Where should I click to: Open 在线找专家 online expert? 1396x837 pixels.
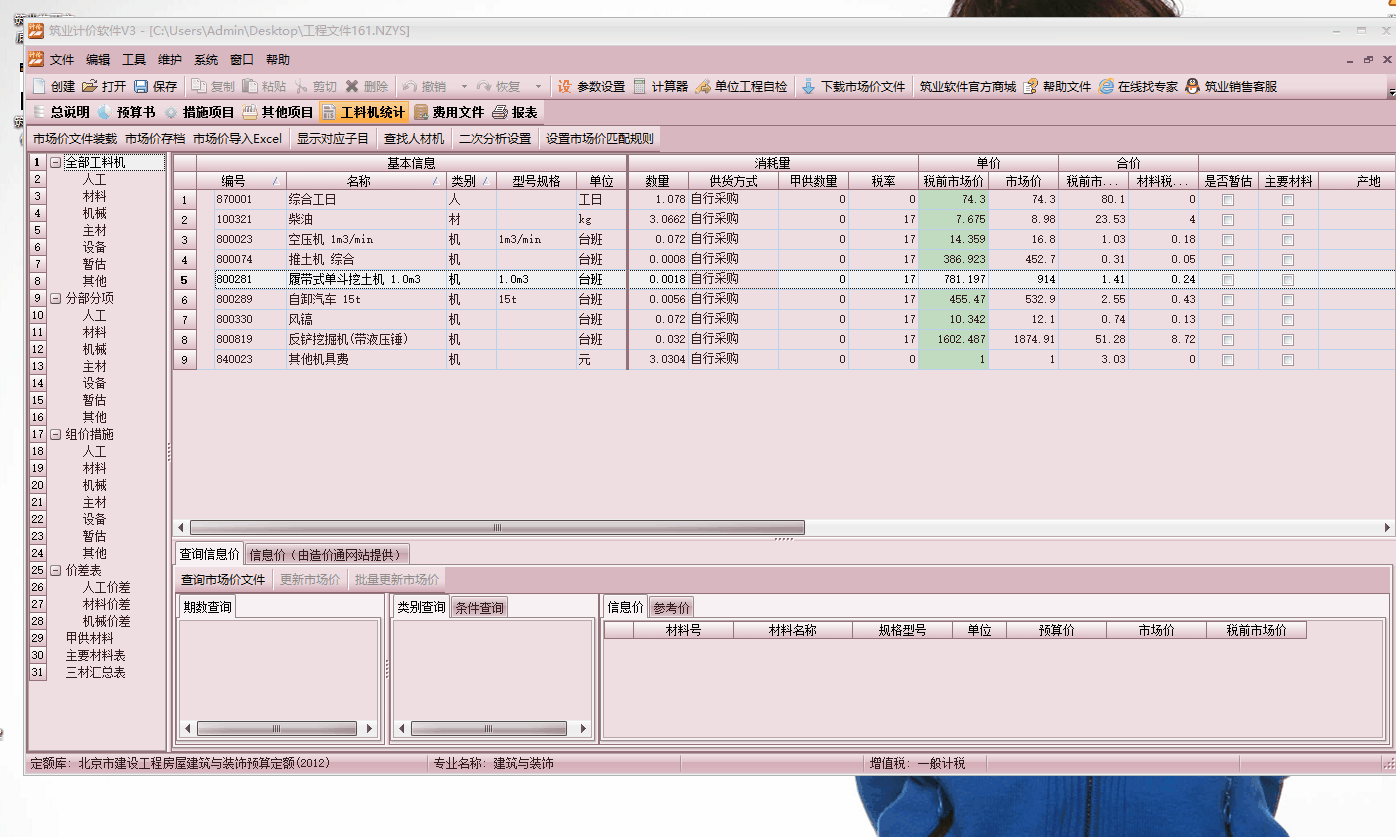pyautogui.click(x=1106, y=87)
